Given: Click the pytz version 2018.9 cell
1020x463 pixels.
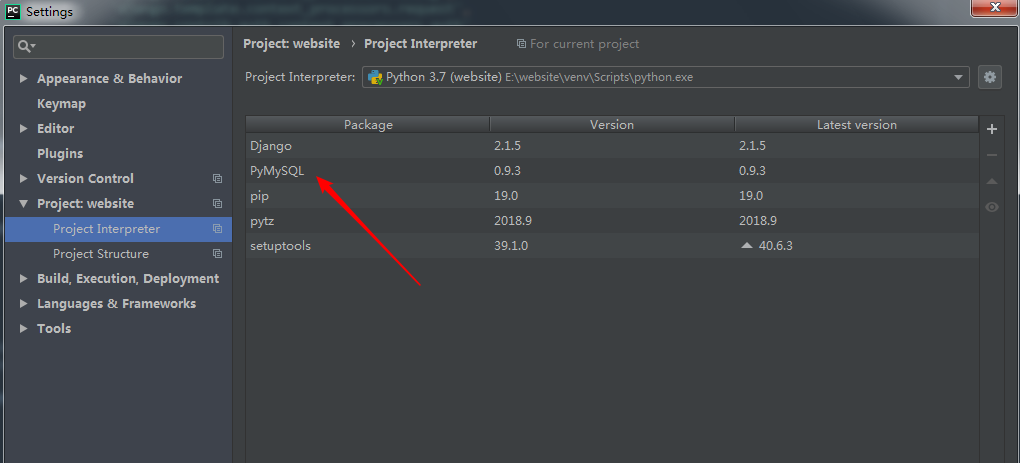Looking at the screenshot, I should (513, 220).
